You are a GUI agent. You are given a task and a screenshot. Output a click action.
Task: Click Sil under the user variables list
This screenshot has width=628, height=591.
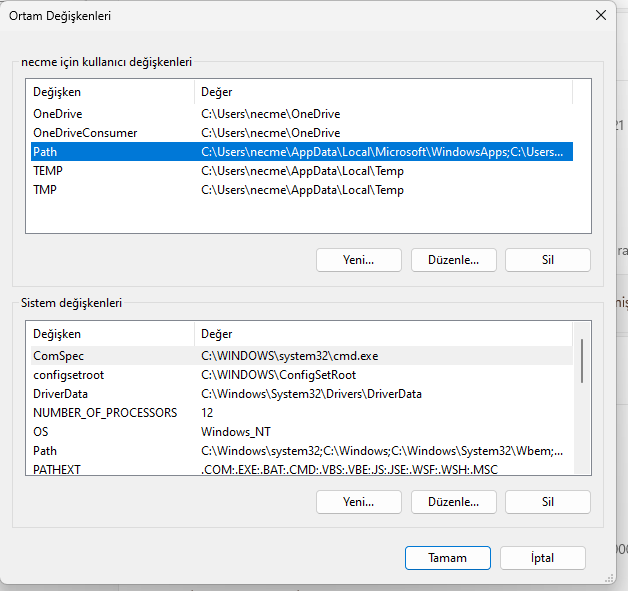tap(547, 260)
